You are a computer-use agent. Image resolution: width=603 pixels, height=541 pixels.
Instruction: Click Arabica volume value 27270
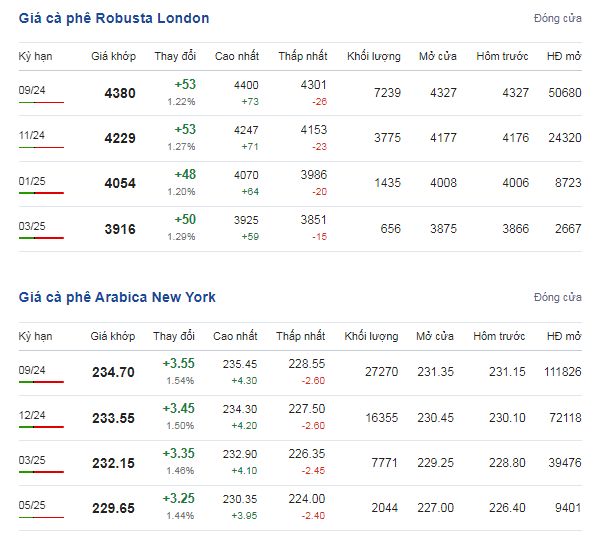381,372
